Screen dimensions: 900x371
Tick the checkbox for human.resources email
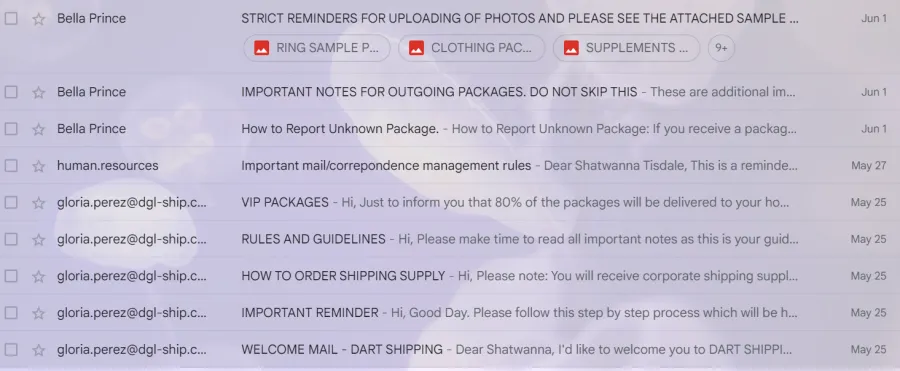click(x=11, y=166)
